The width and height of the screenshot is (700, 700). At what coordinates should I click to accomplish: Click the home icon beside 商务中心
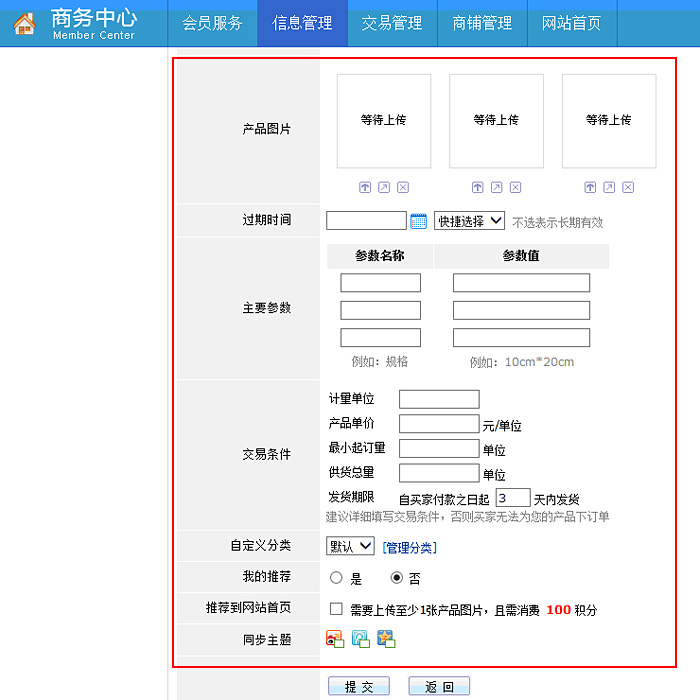click(24, 24)
